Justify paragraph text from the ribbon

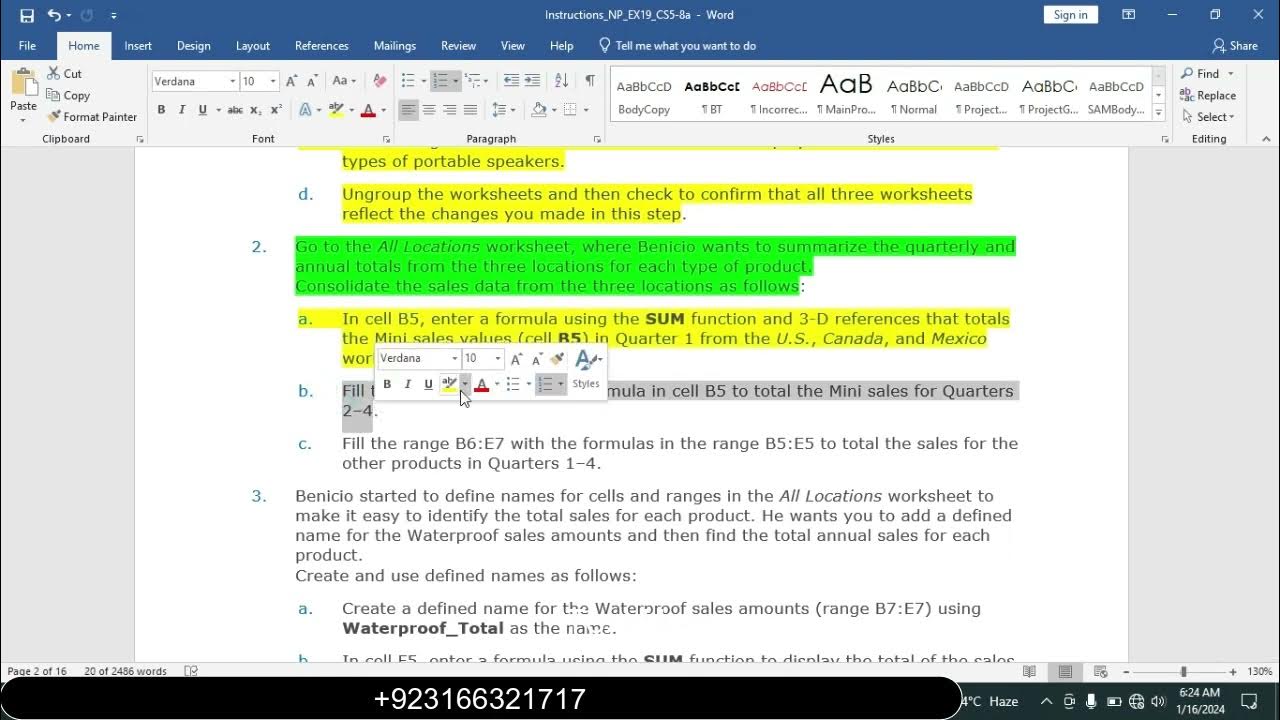[x=470, y=110]
